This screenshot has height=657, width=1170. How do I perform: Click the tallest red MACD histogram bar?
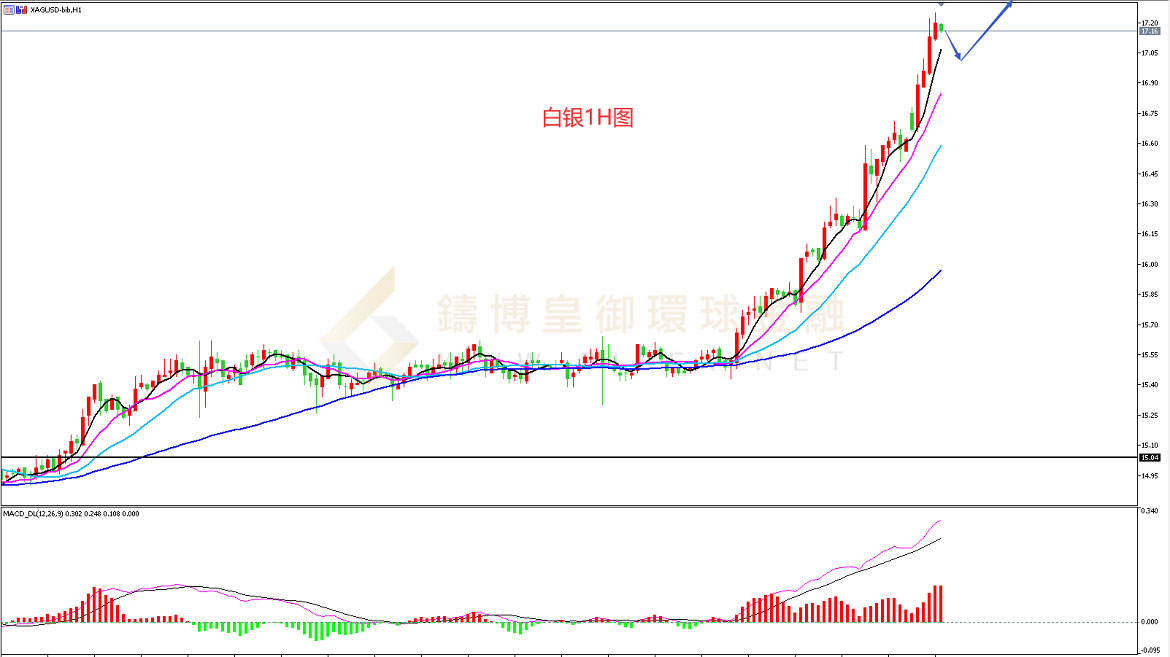click(x=941, y=603)
